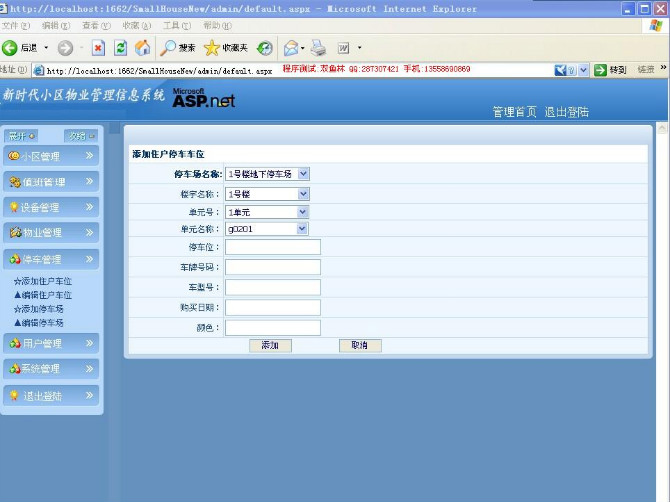
Task: Click 收缩 collapse-all button in sidebar
Action: coord(80,136)
